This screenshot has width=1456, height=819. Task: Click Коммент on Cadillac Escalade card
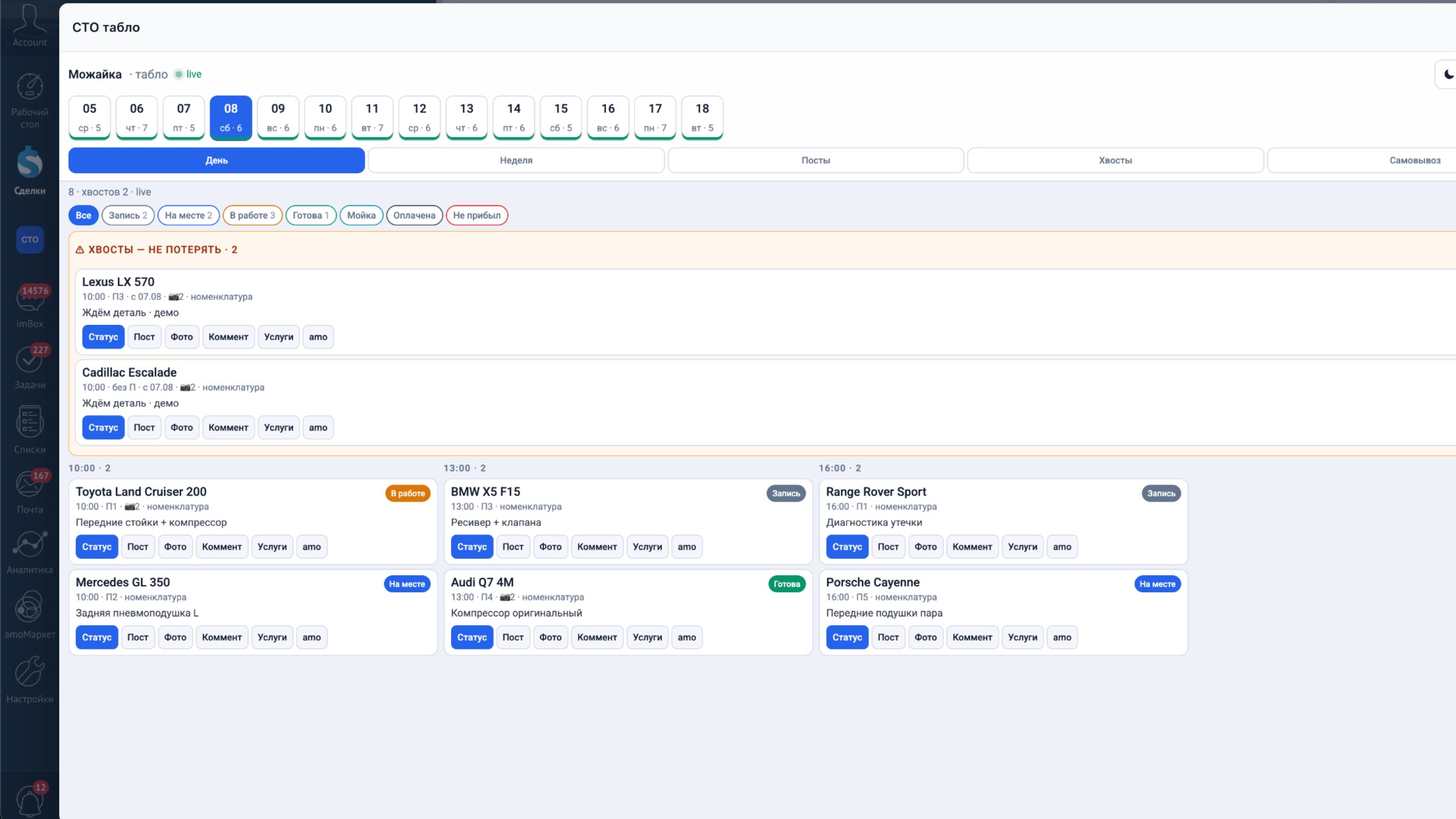coord(229,427)
